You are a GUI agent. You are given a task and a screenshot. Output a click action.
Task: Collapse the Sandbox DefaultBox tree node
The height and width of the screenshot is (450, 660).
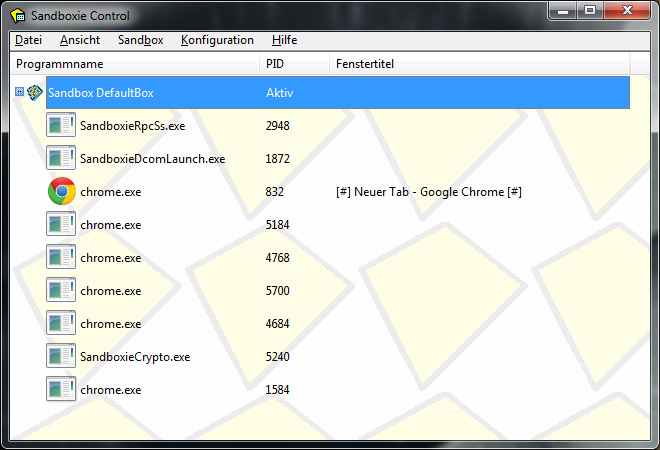19,91
